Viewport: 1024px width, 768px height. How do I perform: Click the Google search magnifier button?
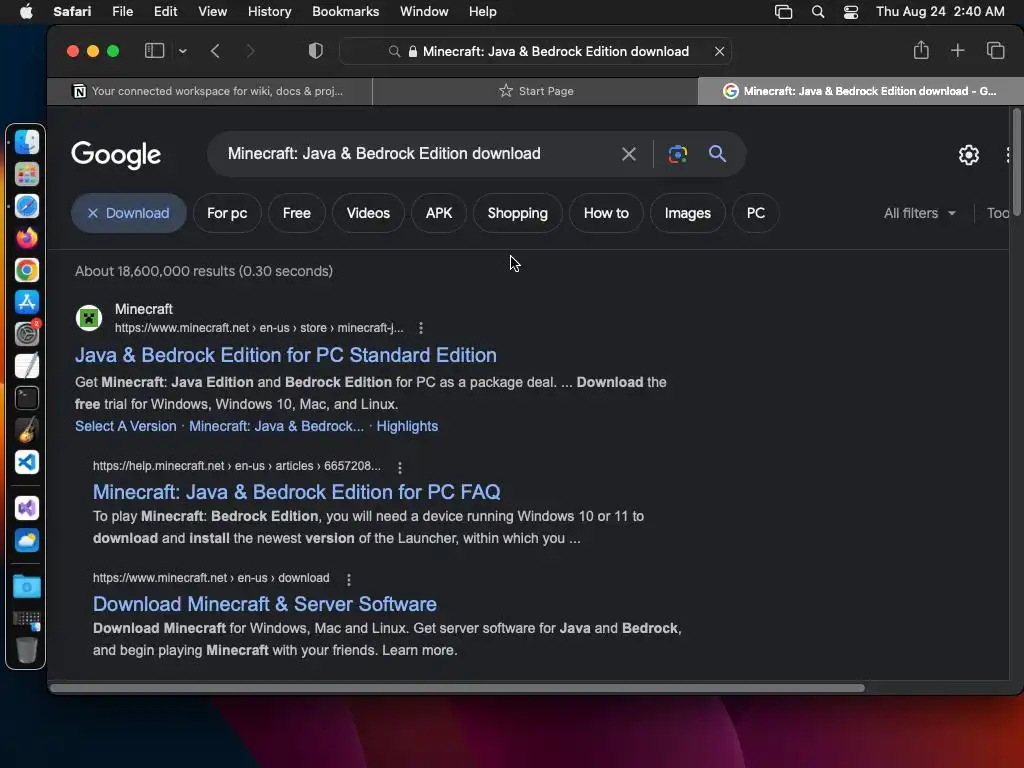point(717,153)
